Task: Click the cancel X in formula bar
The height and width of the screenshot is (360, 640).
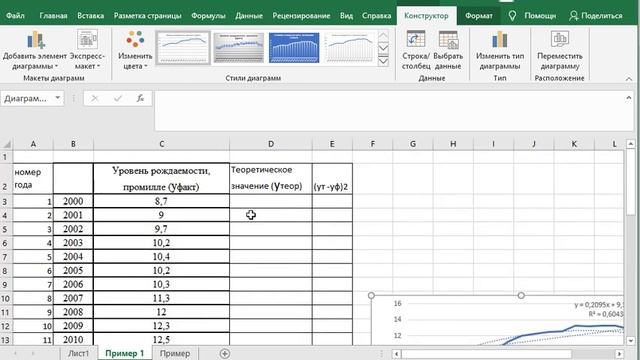Action: 95,98
